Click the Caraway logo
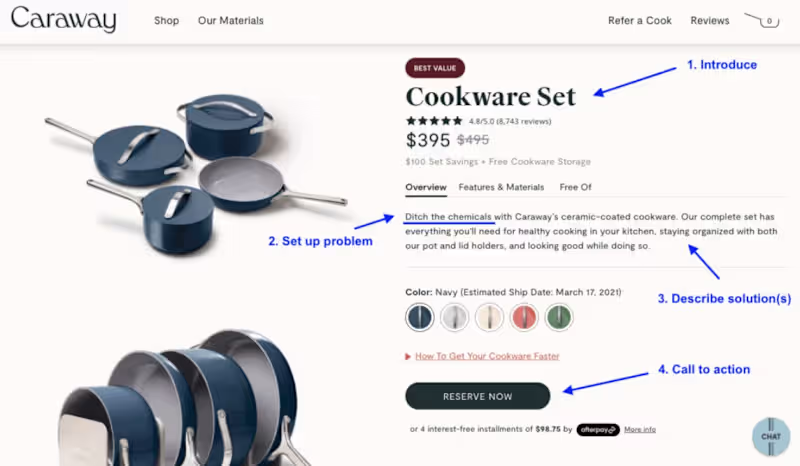 coord(64,19)
